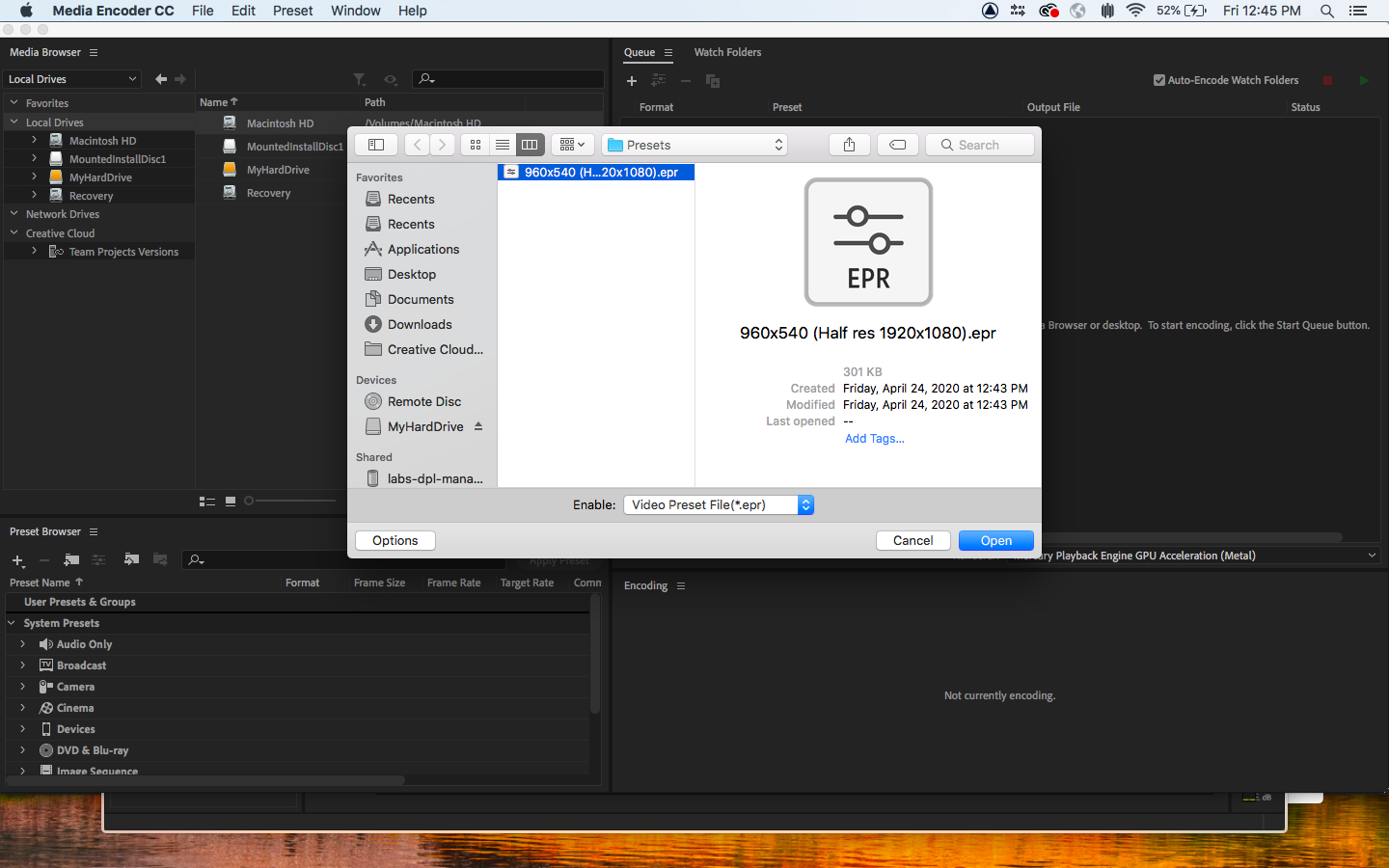Viewport: 1389px width, 868px height.
Task: Open the Help menu
Action: point(413,11)
